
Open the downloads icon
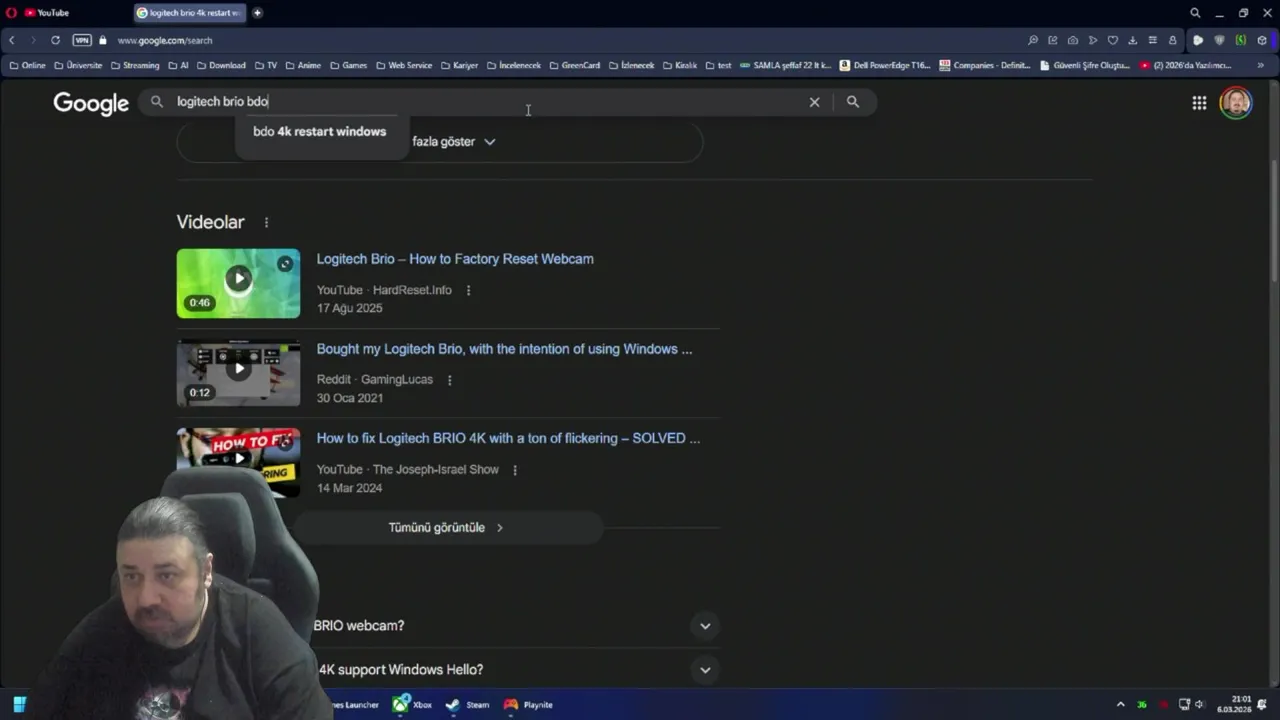tap(1132, 40)
